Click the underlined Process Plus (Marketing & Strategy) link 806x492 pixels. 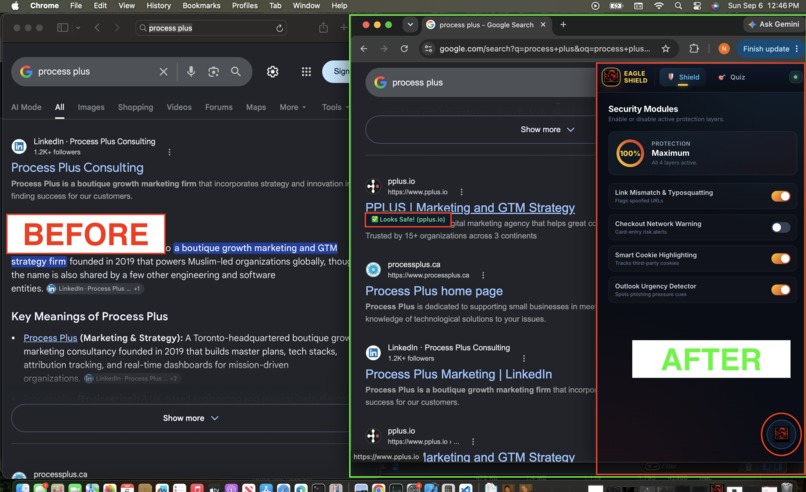tap(50, 338)
